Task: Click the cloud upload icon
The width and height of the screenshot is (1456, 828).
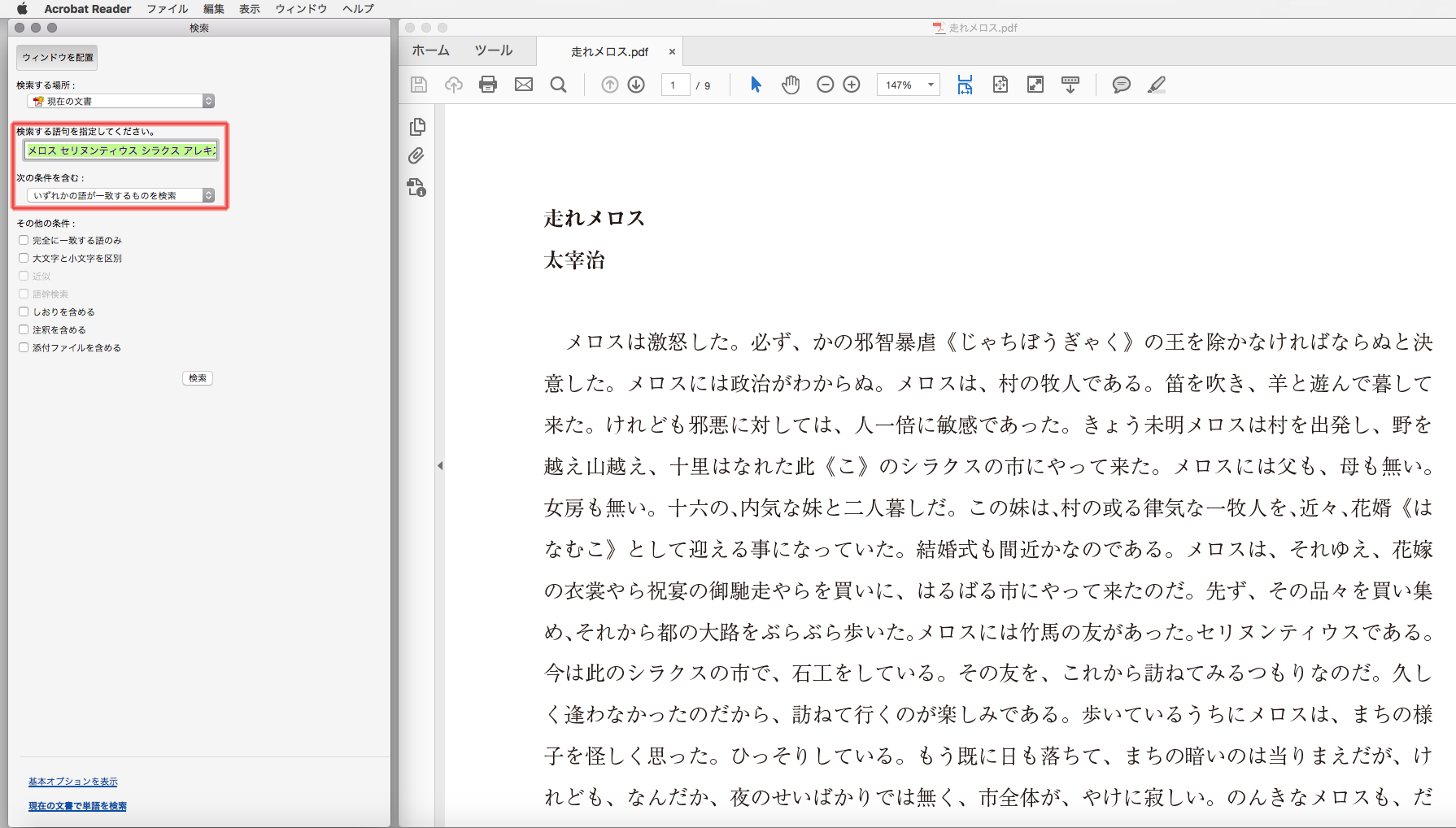Action: click(x=454, y=85)
